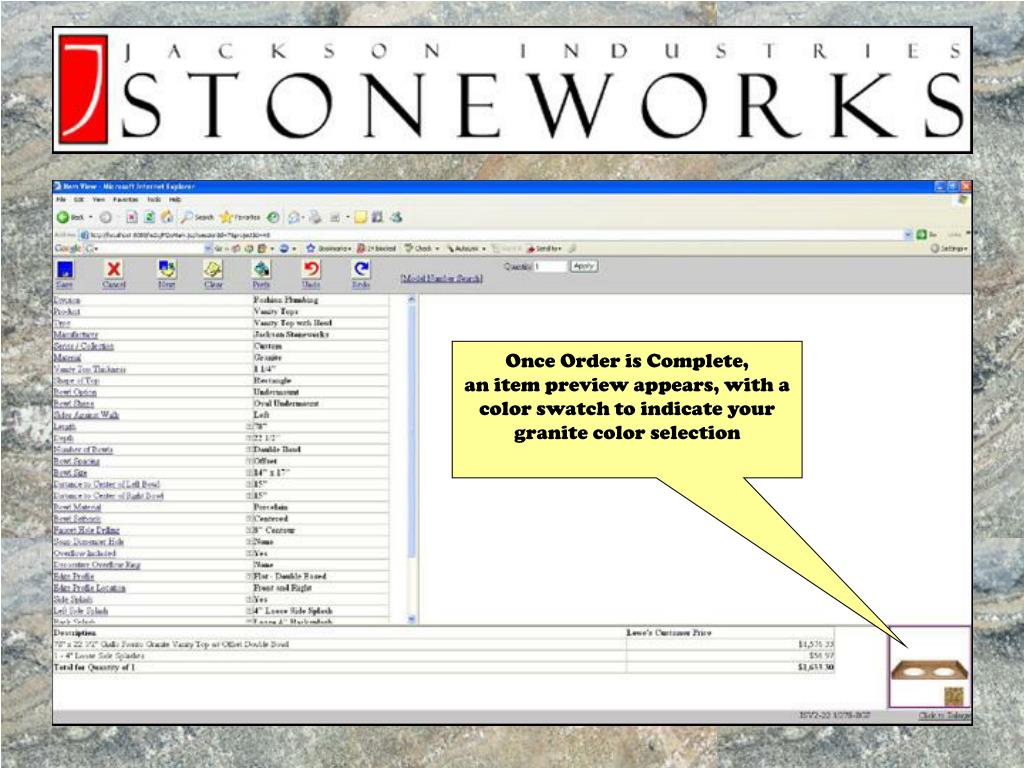Open the File menu

tap(61, 199)
